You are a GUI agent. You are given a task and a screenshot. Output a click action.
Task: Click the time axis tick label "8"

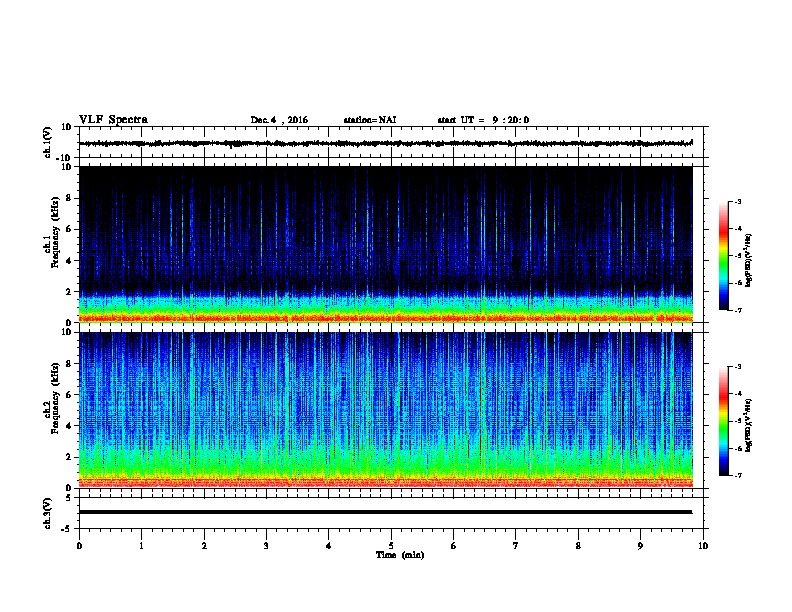(x=578, y=546)
